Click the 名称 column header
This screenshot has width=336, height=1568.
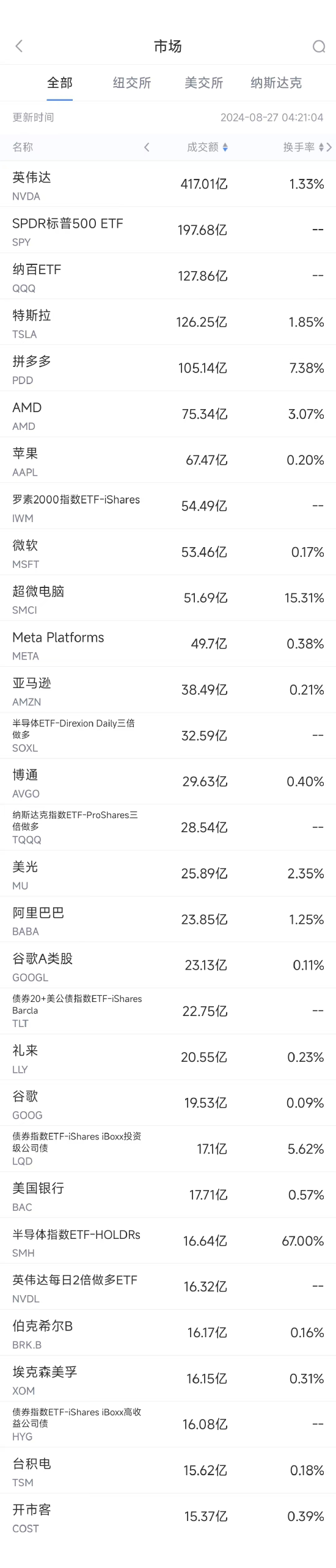[23, 147]
